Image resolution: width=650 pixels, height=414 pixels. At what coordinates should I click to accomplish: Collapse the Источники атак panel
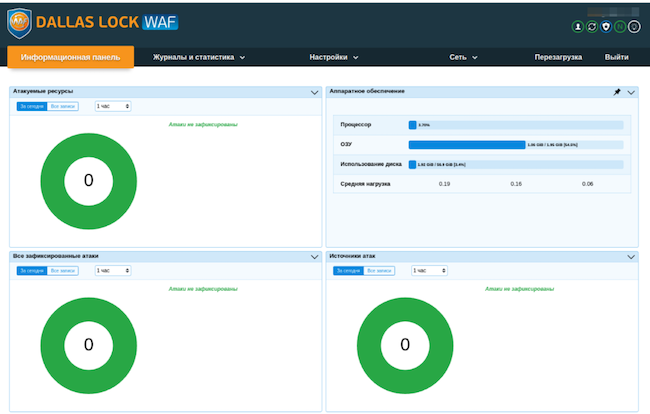click(631, 257)
